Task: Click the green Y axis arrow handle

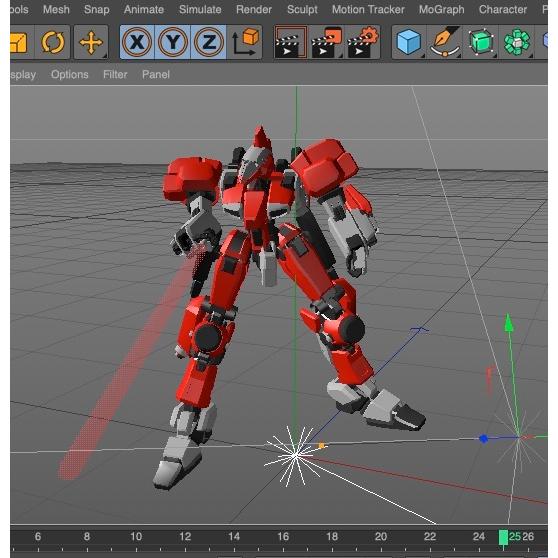Action: click(x=509, y=323)
